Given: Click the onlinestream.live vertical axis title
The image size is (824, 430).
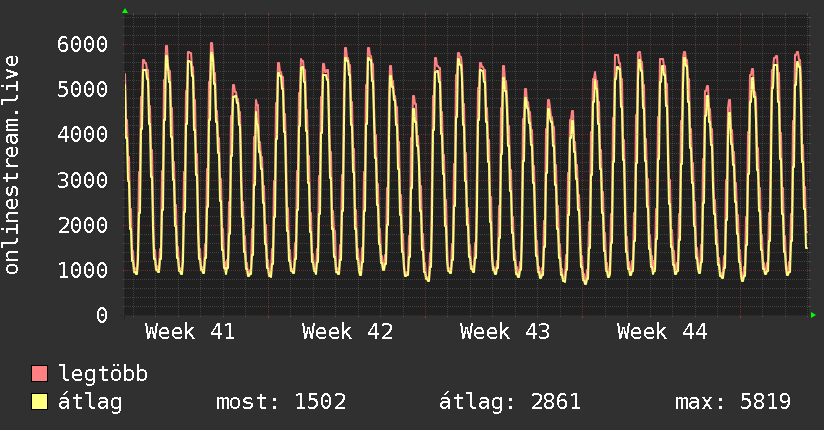Looking at the screenshot, I should [12, 165].
